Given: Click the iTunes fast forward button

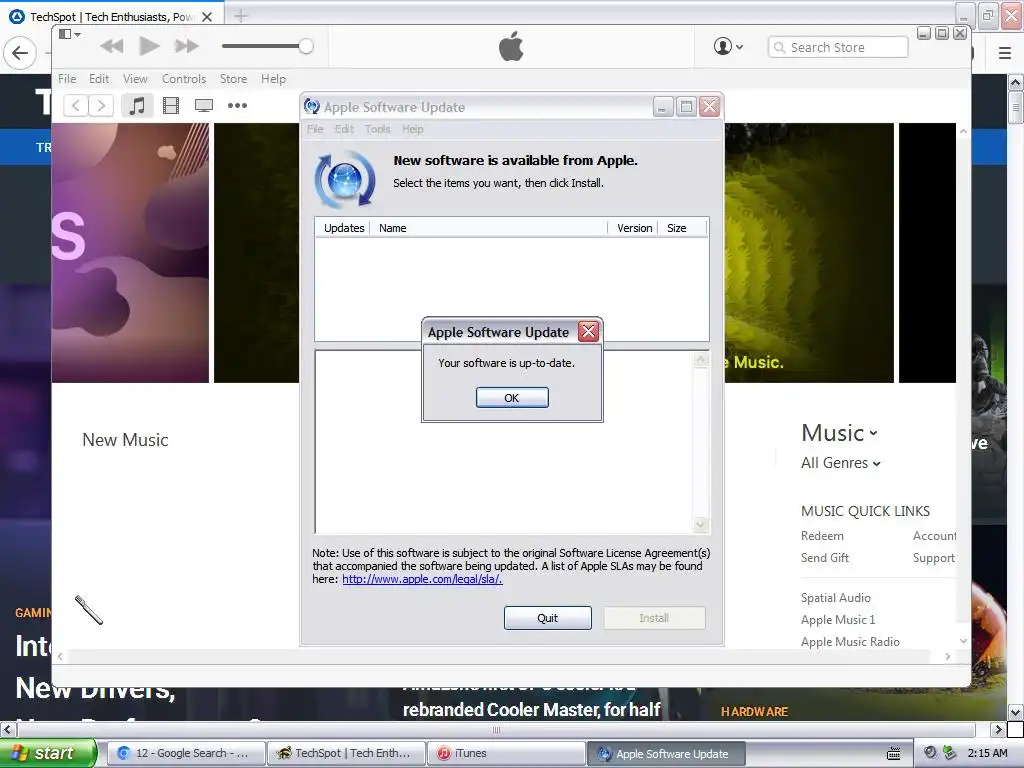Looking at the screenshot, I should 186,46.
